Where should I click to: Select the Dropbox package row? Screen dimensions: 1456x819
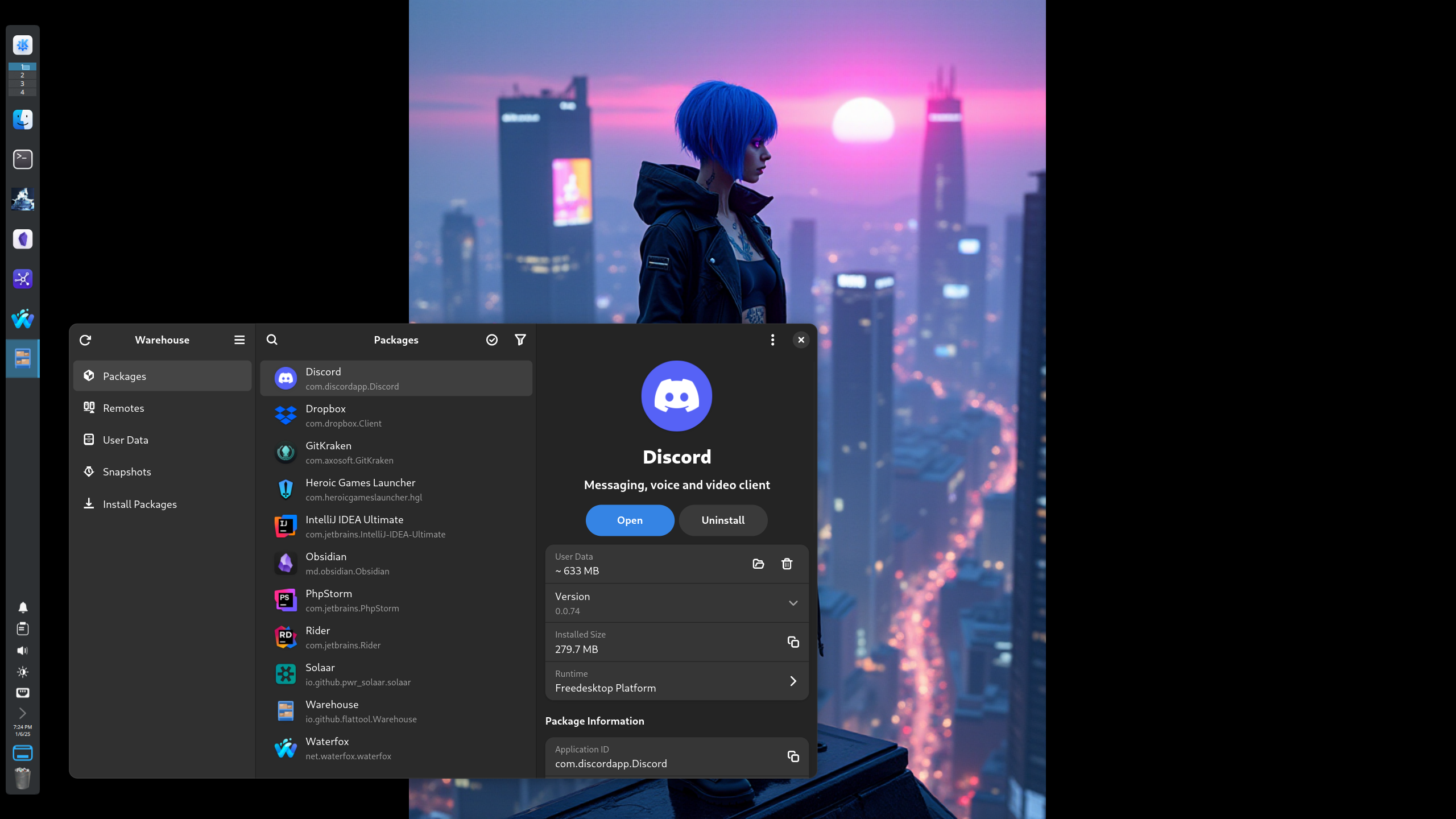coord(396,415)
